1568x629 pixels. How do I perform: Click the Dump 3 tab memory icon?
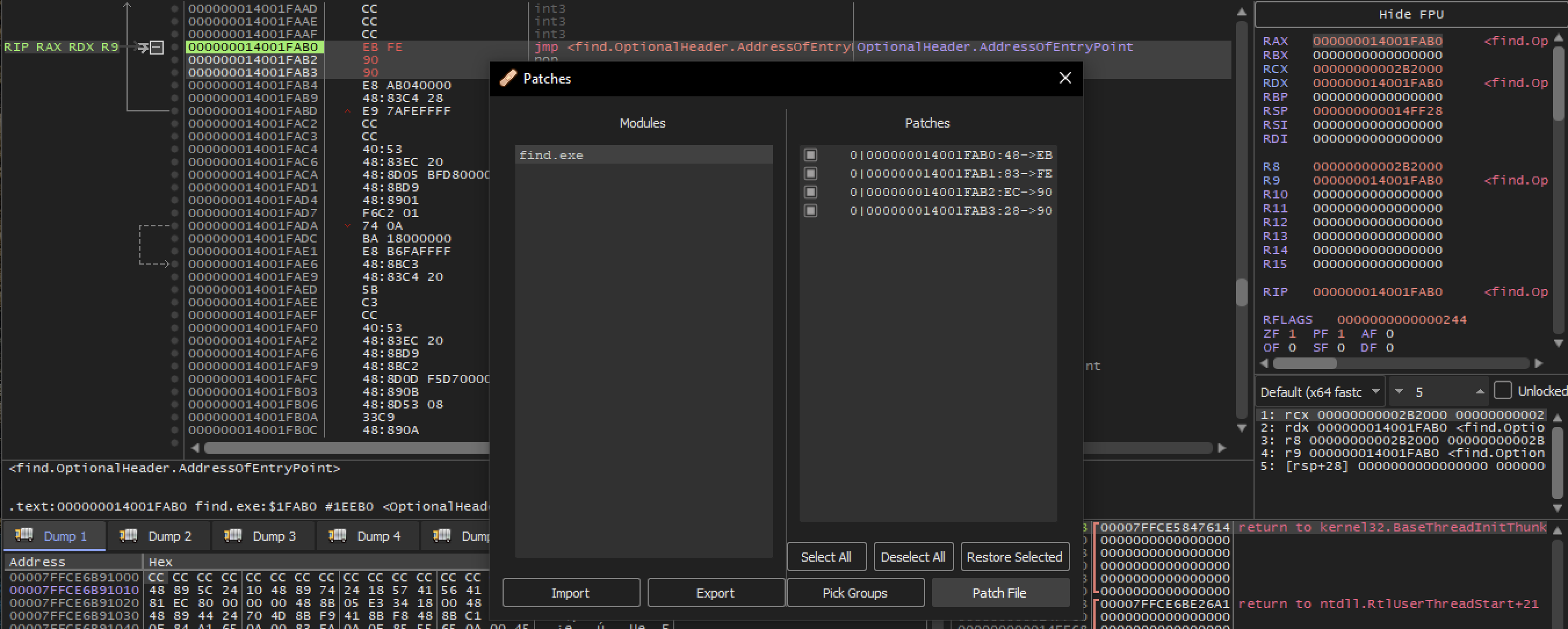click(233, 534)
